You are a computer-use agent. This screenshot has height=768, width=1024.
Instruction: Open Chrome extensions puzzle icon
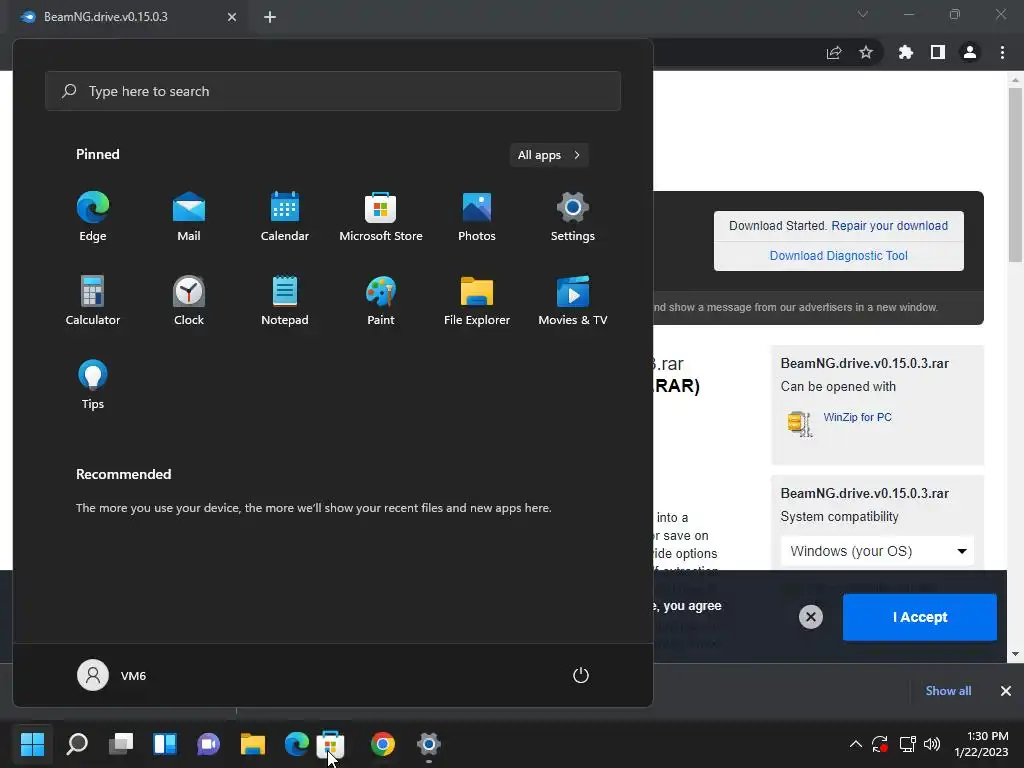(x=906, y=52)
